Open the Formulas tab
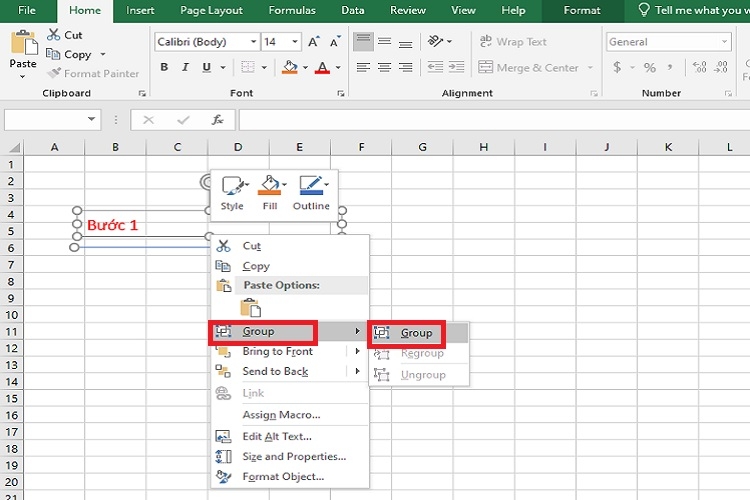 pyautogui.click(x=292, y=11)
